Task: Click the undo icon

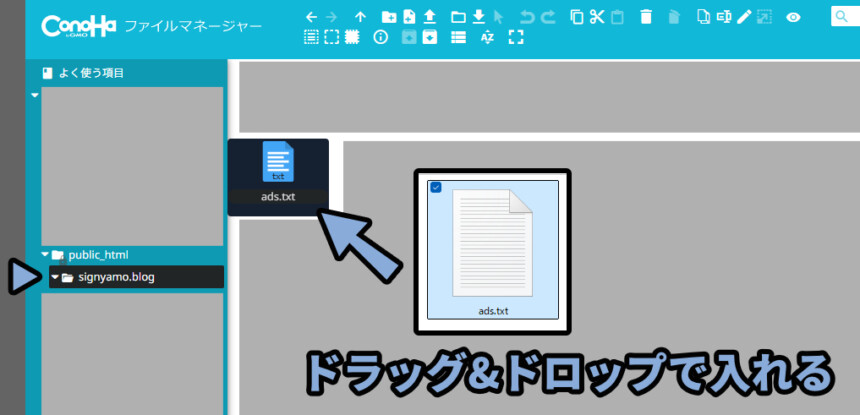Action: (527, 17)
